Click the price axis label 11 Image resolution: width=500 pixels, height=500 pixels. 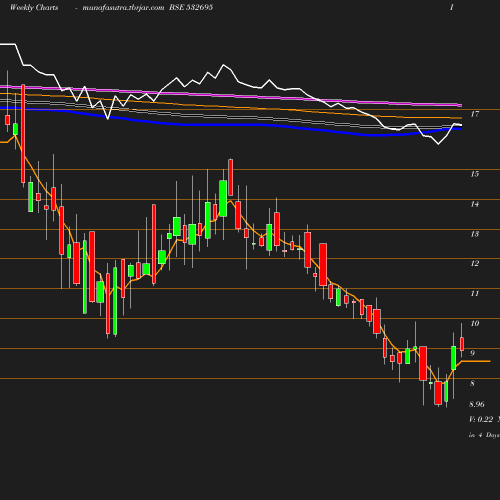click(x=475, y=294)
